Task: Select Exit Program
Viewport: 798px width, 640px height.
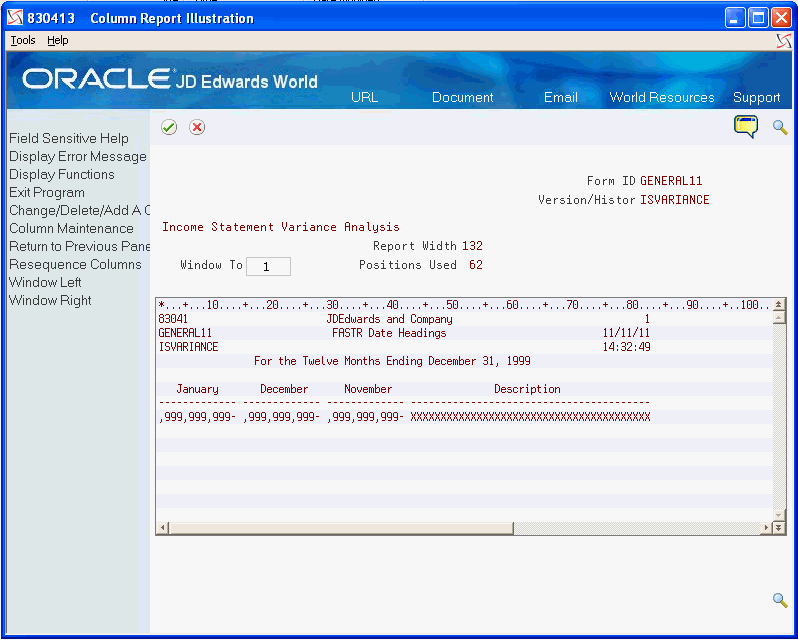Action: 47,192
